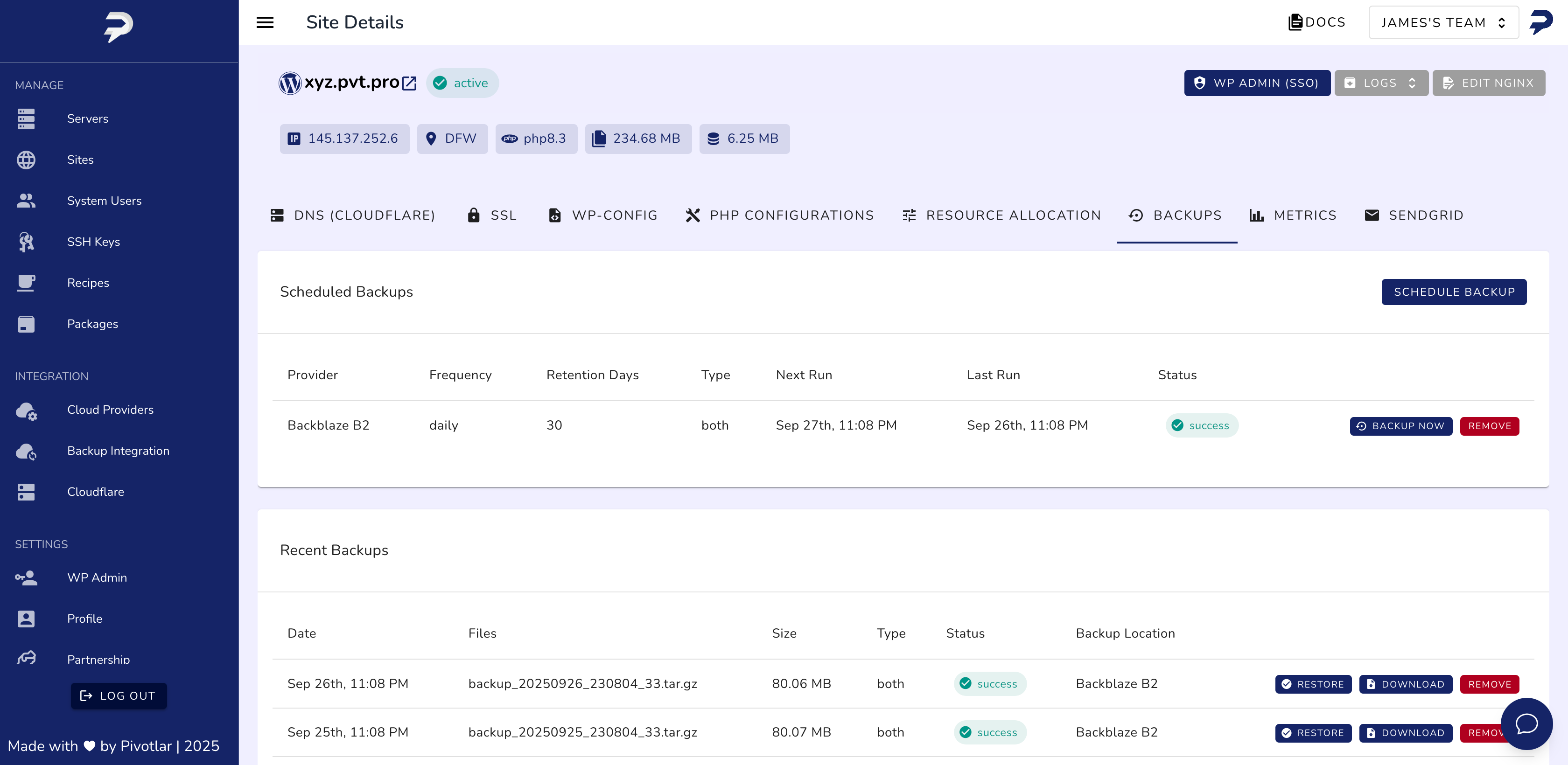Open the chat support bubble

(1526, 723)
